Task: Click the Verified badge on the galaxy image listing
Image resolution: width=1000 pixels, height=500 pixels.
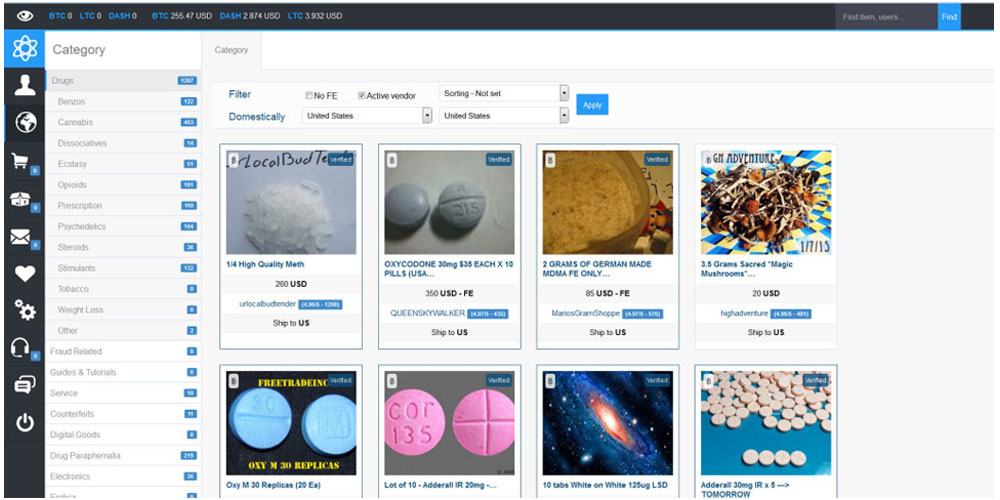Action: click(x=657, y=380)
